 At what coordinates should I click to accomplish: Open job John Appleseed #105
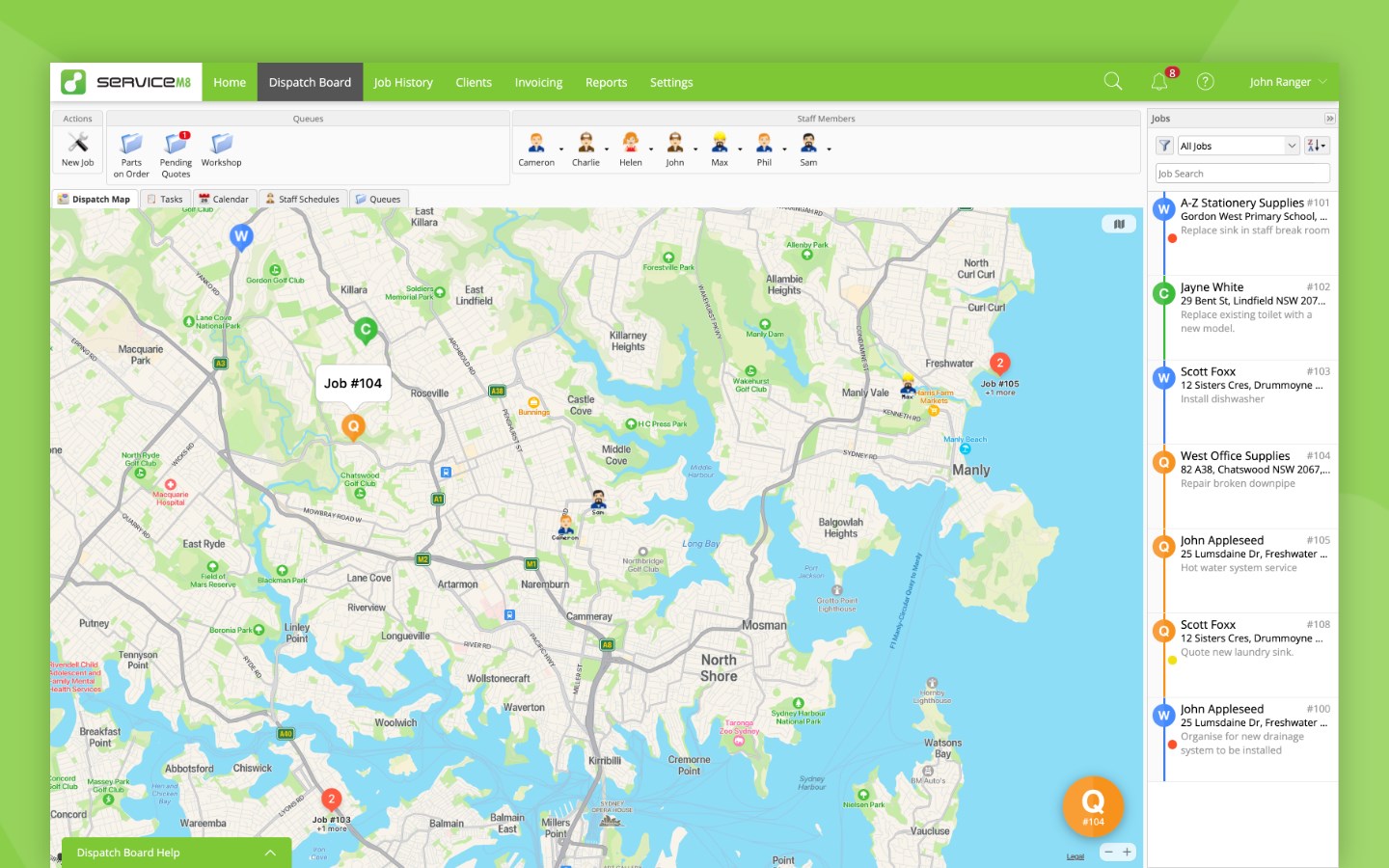pyautogui.click(x=1242, y=569)
